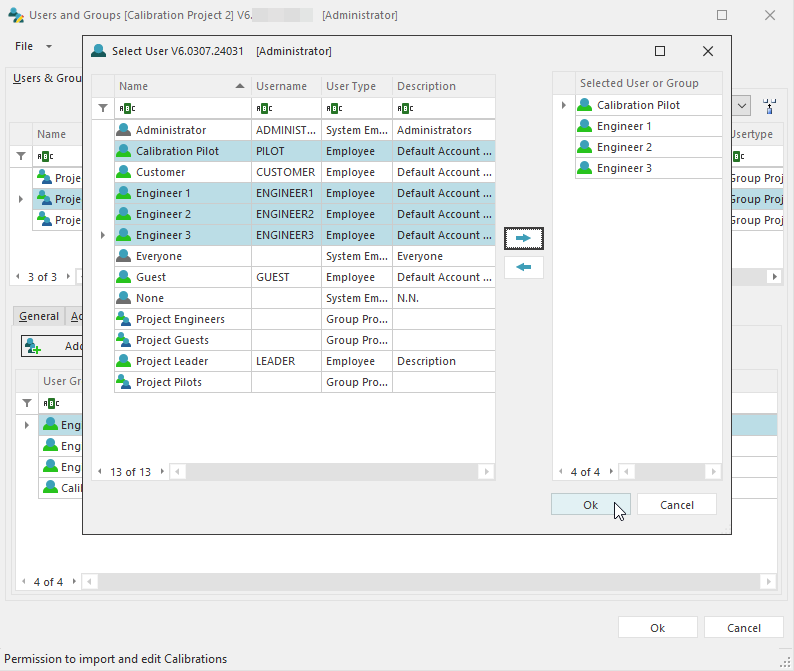Click the Calibration Pilot icon in selected list
The image size is (794, 671).
click(585, 105)
